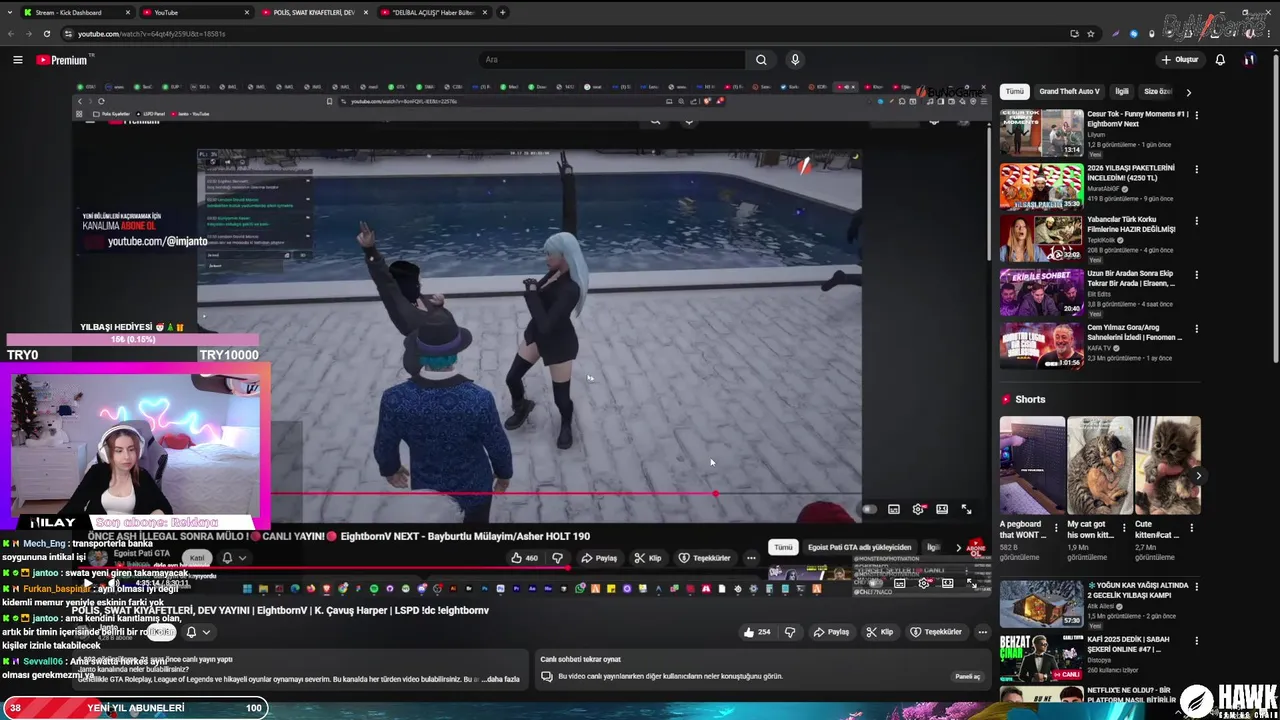Select the İlgili filter chip in sidebar
Viewport: 1280px width, 720px height.
(1122, 91)
